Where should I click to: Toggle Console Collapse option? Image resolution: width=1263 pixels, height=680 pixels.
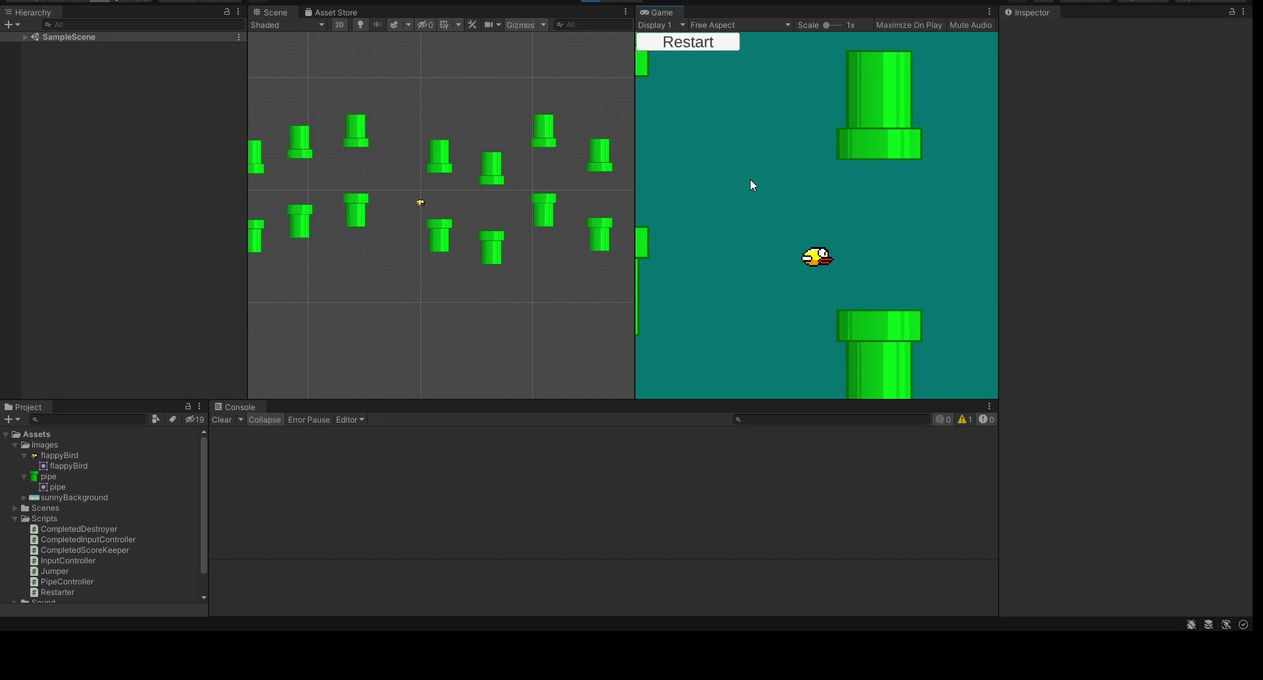coord(265,420)
